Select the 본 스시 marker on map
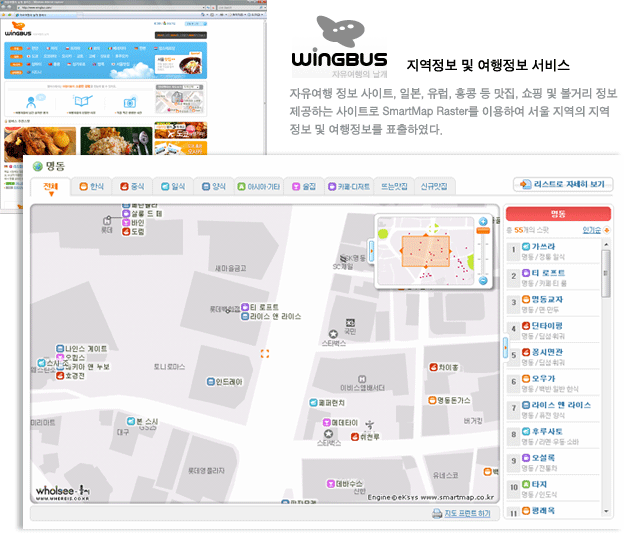The image size is (624, 538). pyautogui.click(x=128, y=422)
